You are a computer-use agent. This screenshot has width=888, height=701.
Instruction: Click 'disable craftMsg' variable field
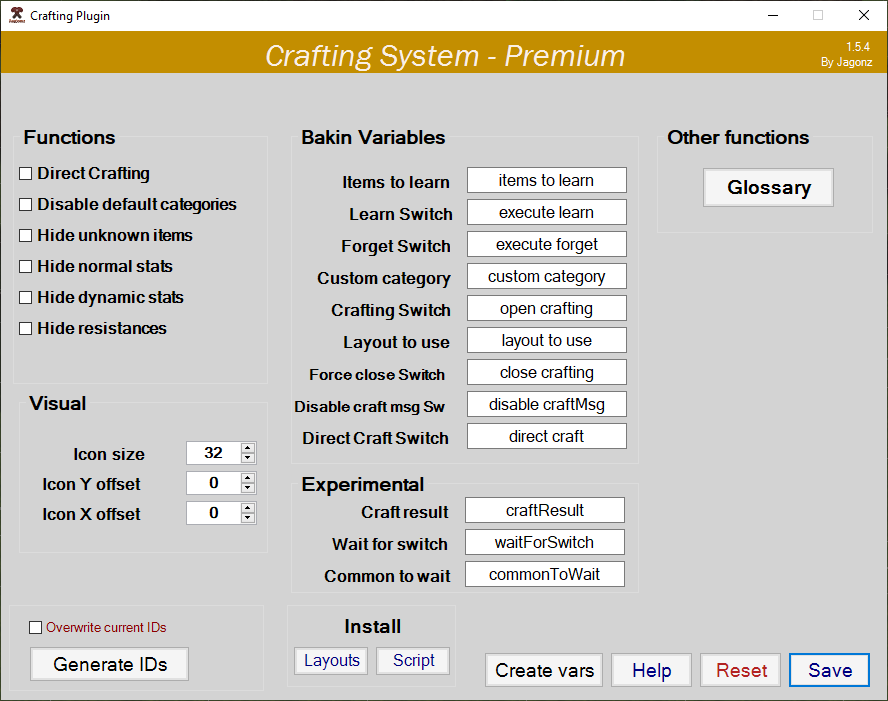(x=547, y=404)
